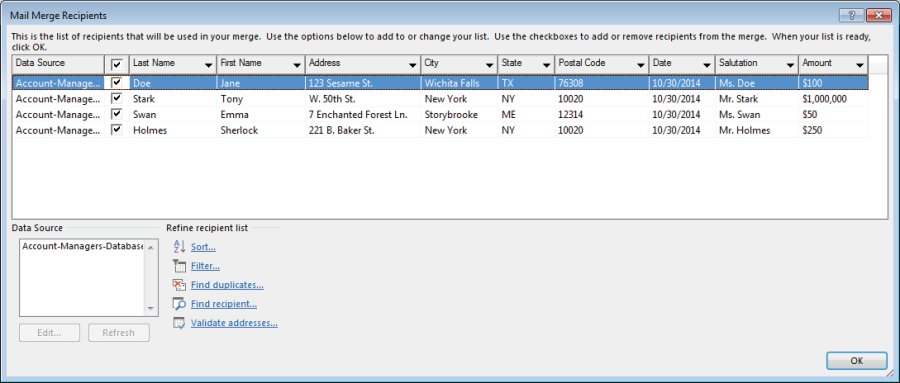Click the address 'W. 50th St.'
The width and height of the screenshot is (900, 383).
click(x=332, y=99)
